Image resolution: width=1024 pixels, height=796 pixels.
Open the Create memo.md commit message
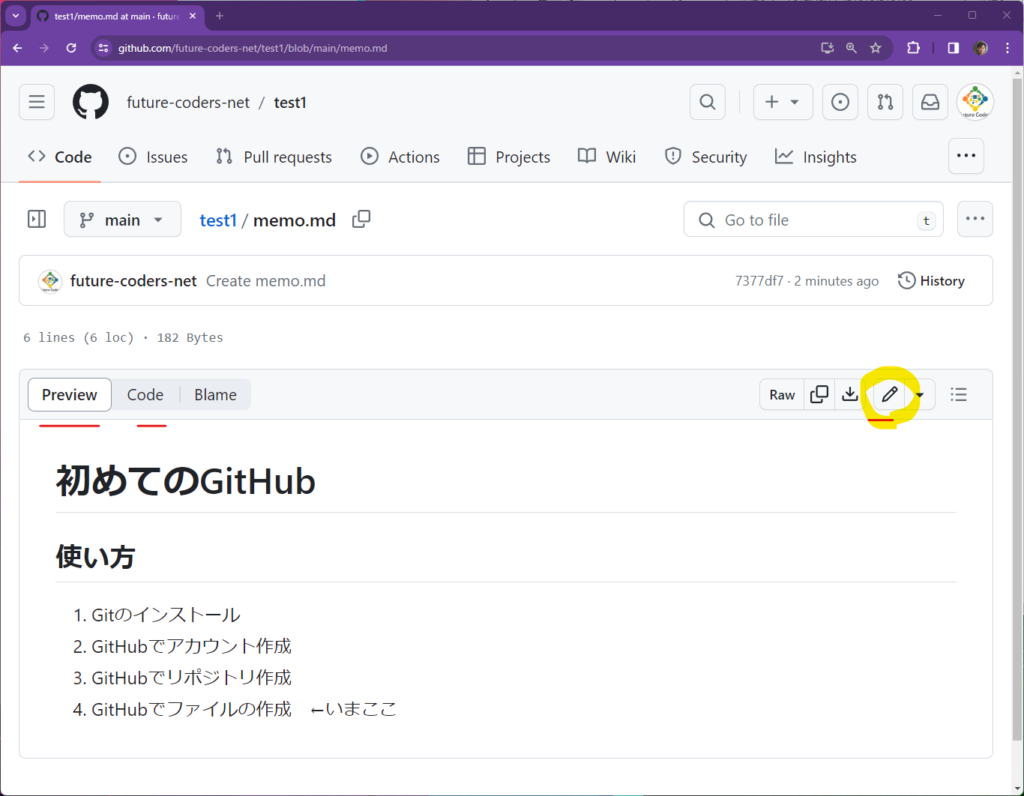[266, 281]
